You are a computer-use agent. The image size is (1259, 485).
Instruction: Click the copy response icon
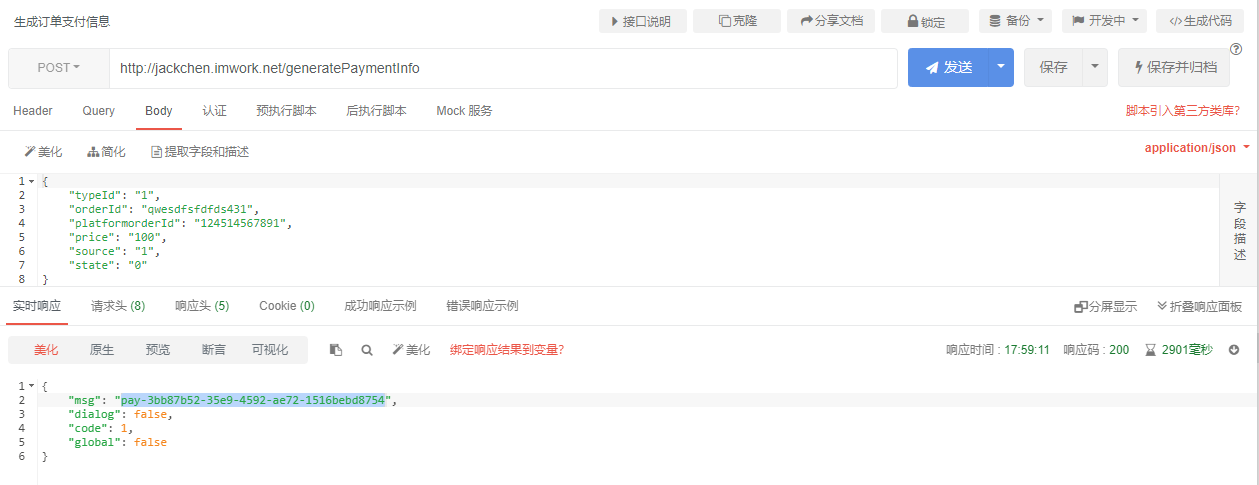click(336, 350)
